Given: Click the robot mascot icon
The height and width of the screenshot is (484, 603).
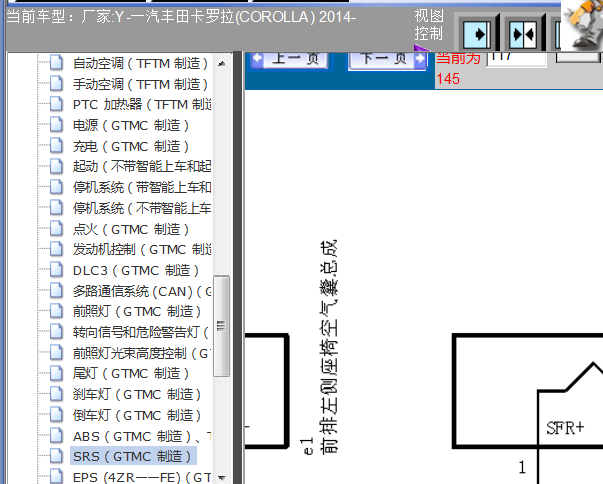Looking at the screenshot, I should 582,25.
